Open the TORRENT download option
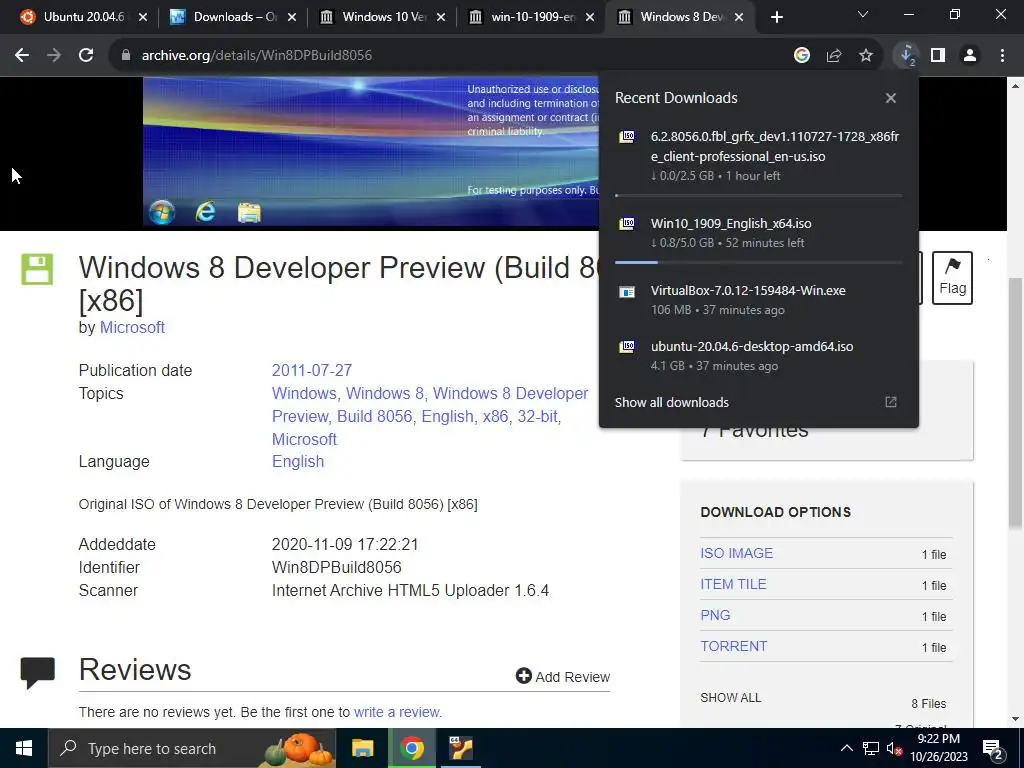The width and height of the screenshot is (1024, 768). (x=734, y=646)
